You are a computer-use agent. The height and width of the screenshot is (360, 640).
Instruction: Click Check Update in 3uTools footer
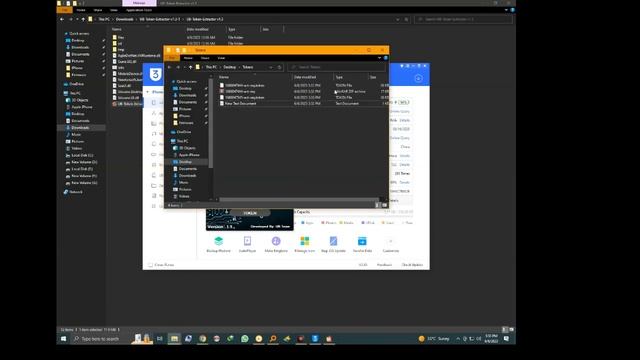[412, 265]
